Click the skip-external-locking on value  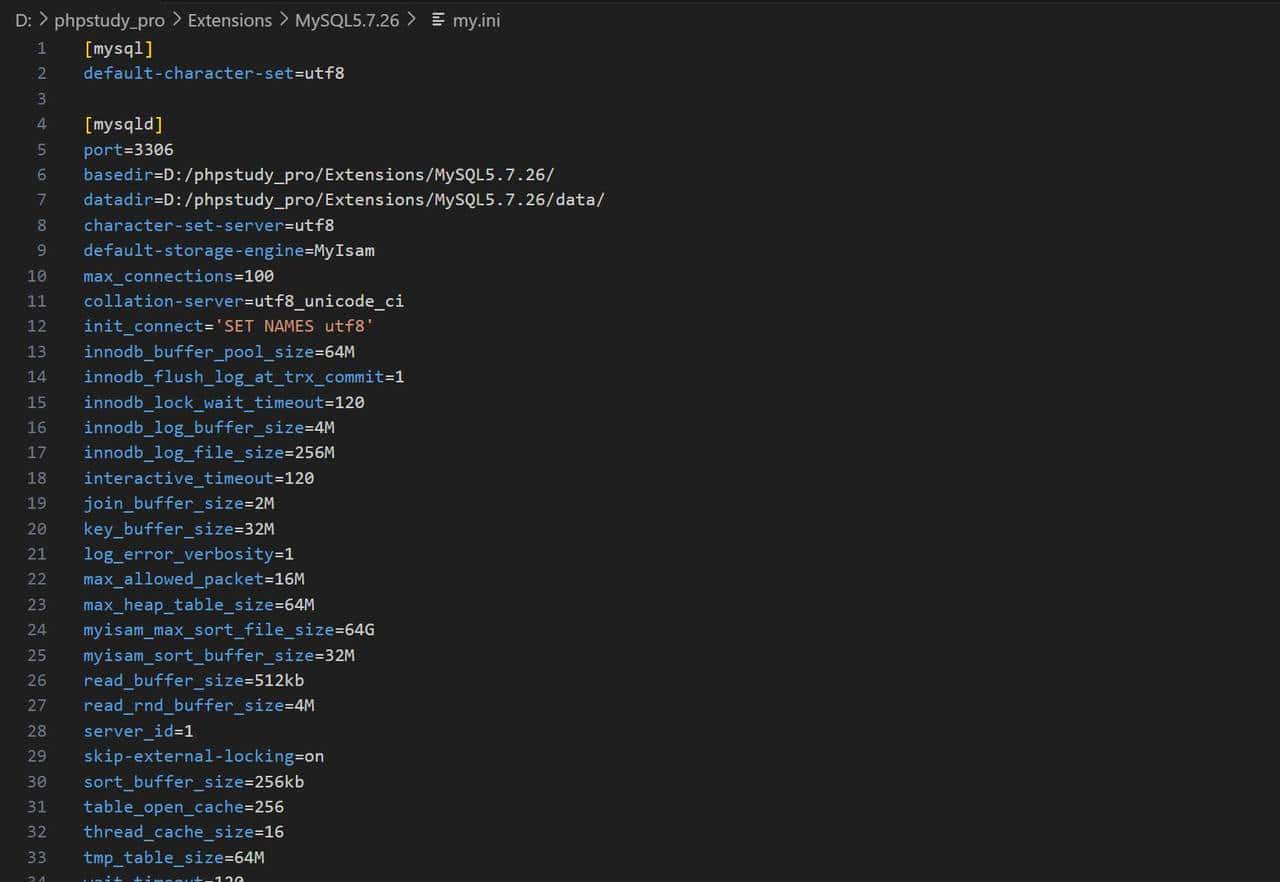click(x=314, y=756)
